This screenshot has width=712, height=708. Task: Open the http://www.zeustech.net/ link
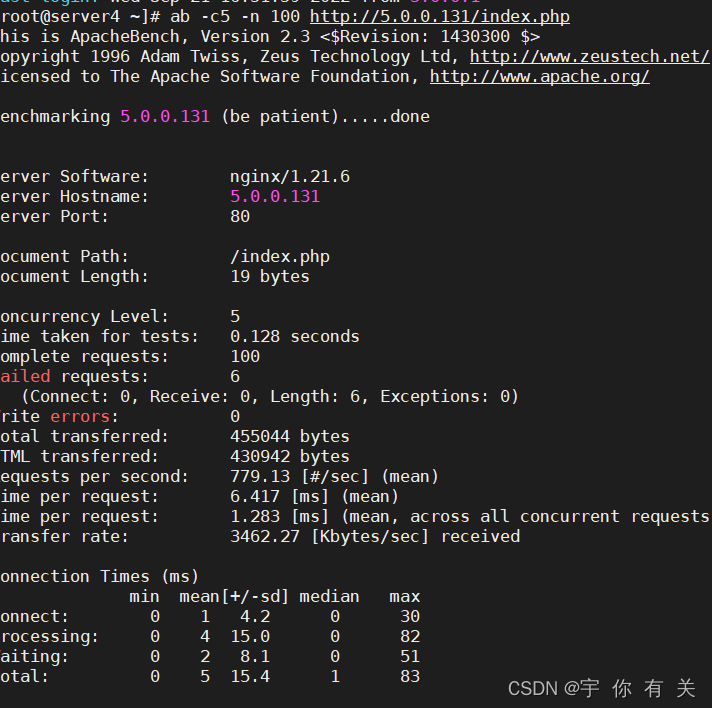click(x=589, y=57)
